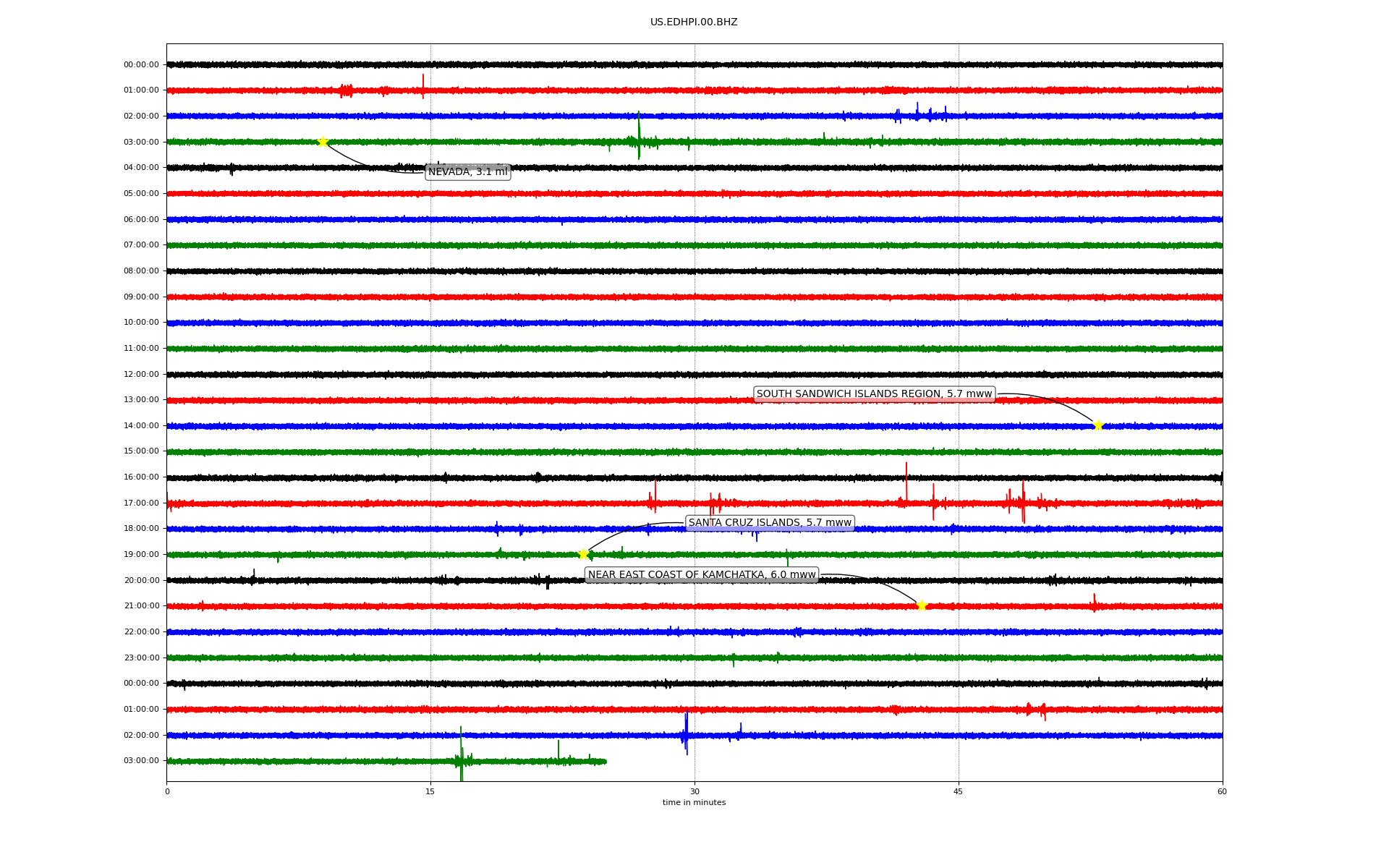Image resolution: width=1389 pixels, height=868 pixels.
Task: Click the Kamchatka earthquake star marker
Action: (921, 605)
